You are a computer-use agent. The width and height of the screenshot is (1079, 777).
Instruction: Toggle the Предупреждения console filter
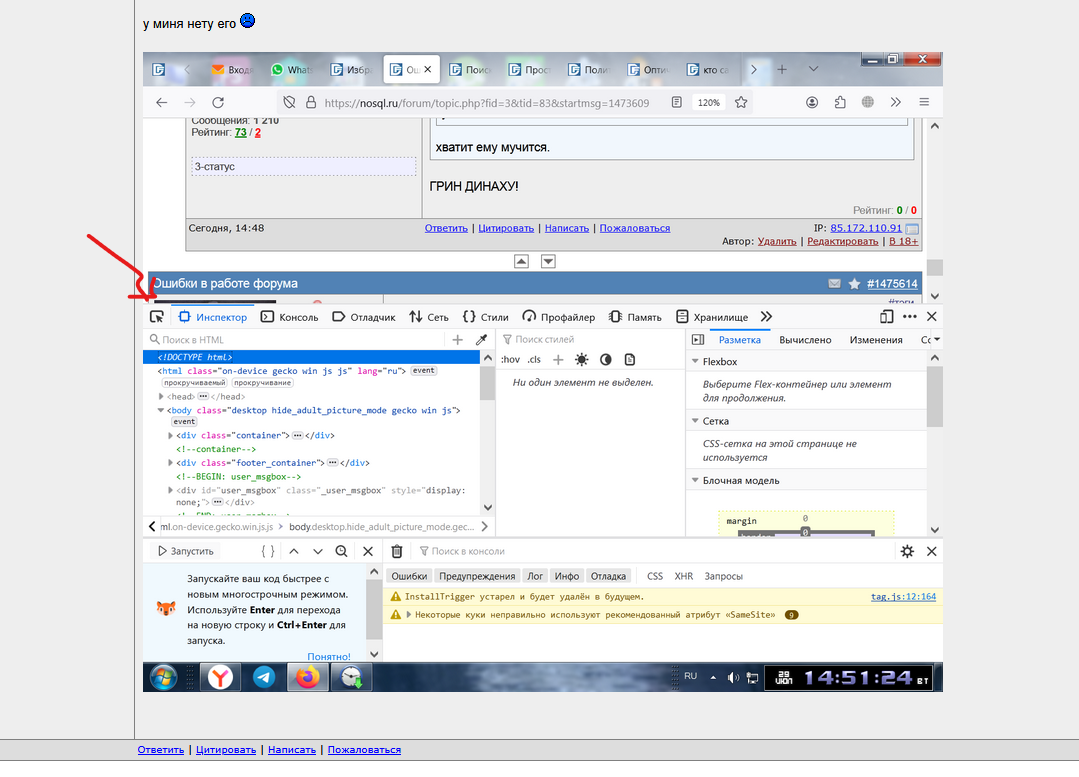coord(477,576)
